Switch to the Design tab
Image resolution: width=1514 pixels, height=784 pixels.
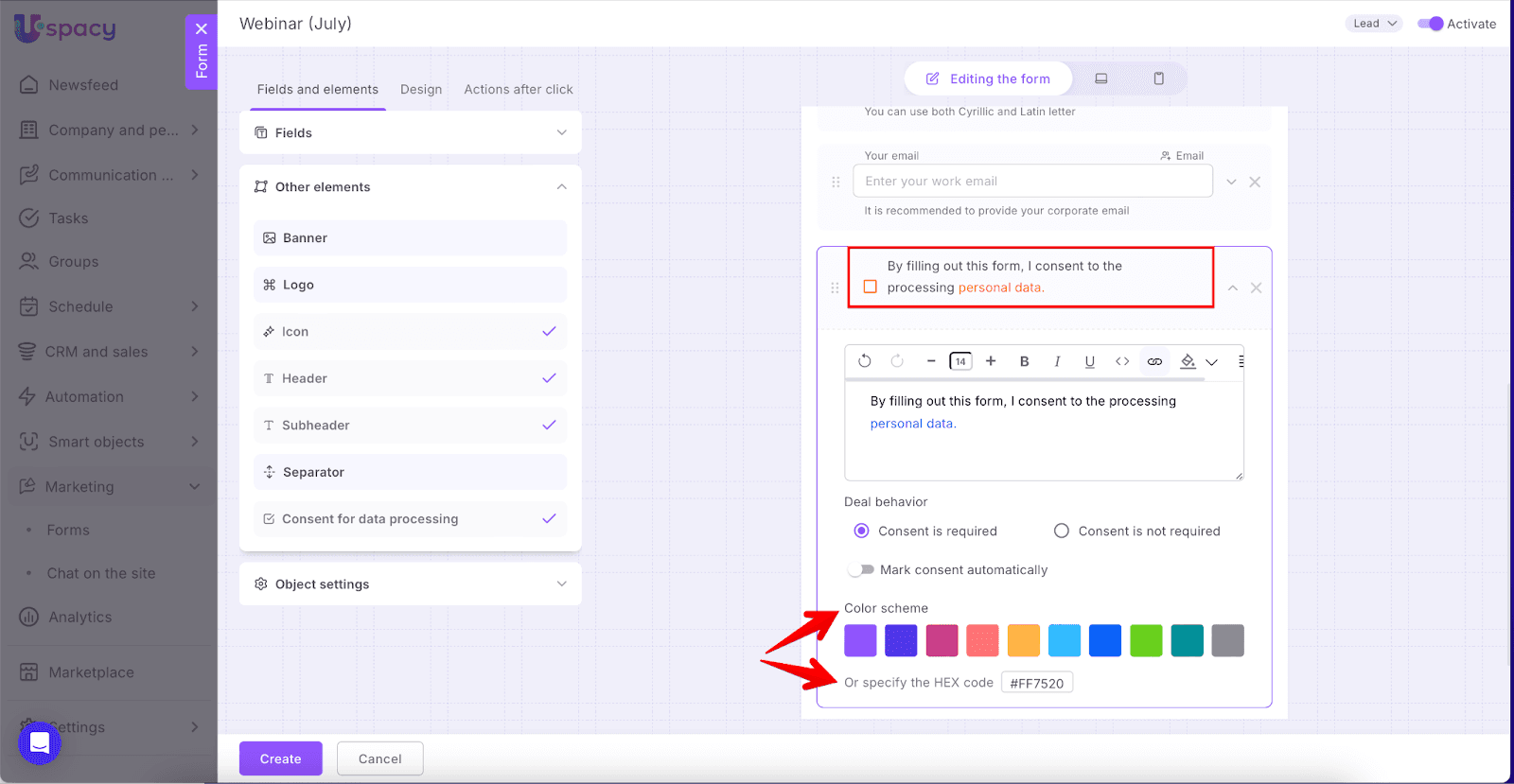[421, 90]
